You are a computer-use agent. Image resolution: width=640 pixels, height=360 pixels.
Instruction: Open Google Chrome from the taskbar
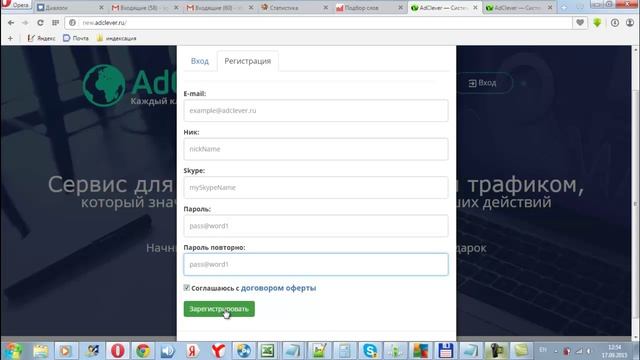click(143, 351)
